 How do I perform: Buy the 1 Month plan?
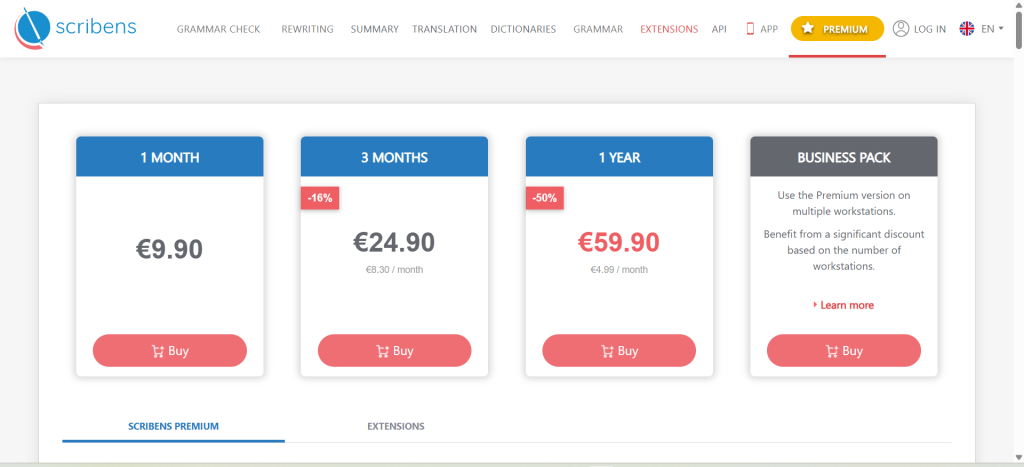click(170, 351)
